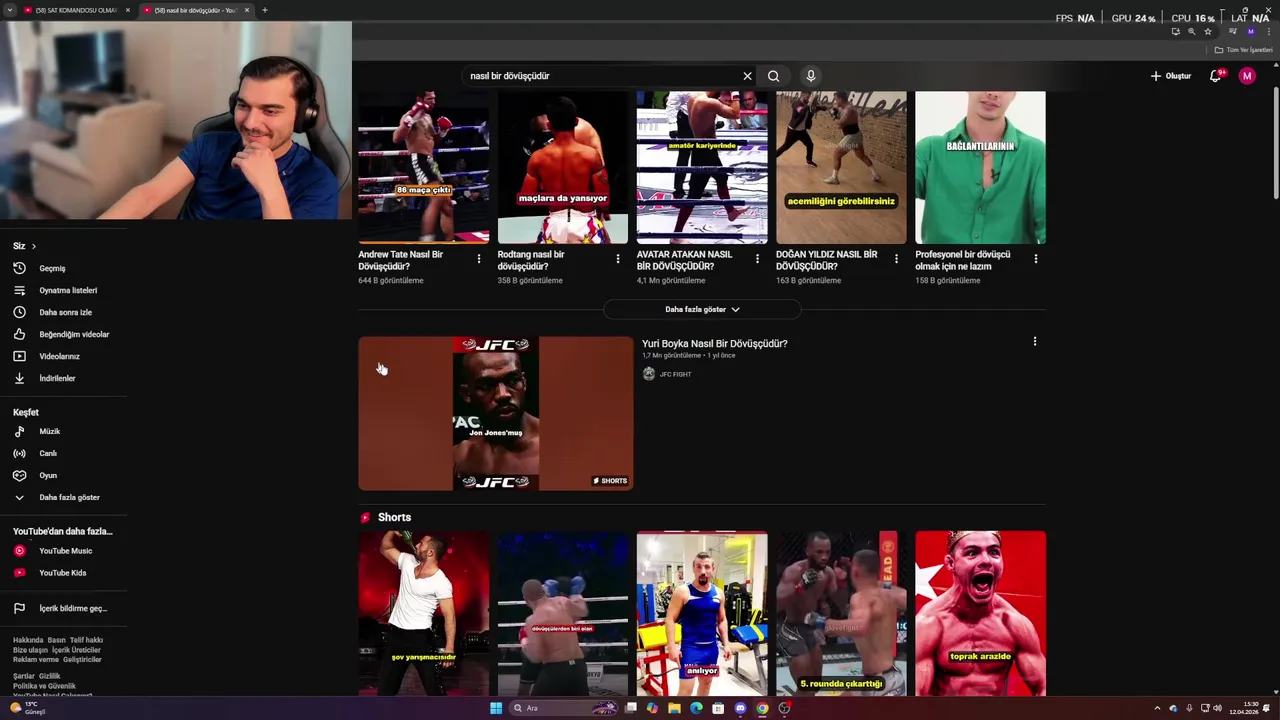The image size is (1280, 720).
Task: Click the Windows taskbar search box
Action: (565, 708)
